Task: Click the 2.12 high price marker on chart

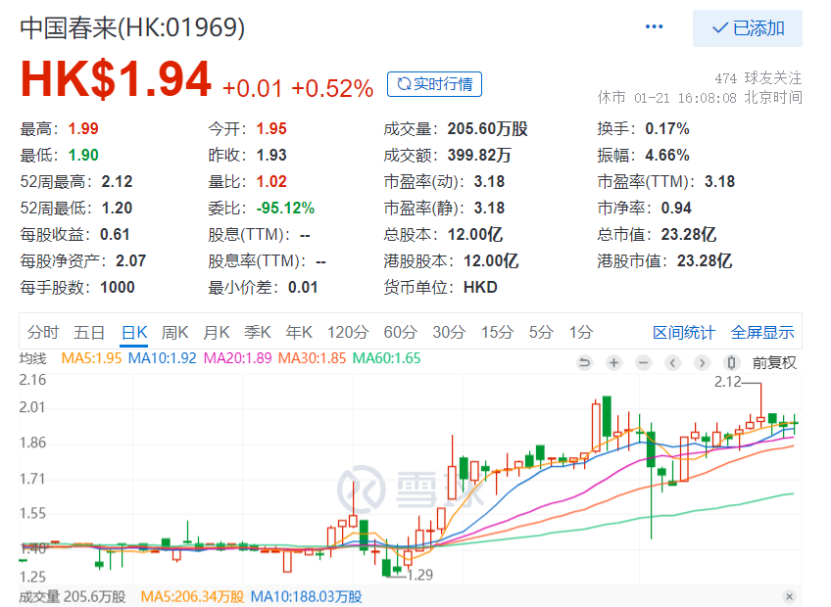Action: [730, 381]
